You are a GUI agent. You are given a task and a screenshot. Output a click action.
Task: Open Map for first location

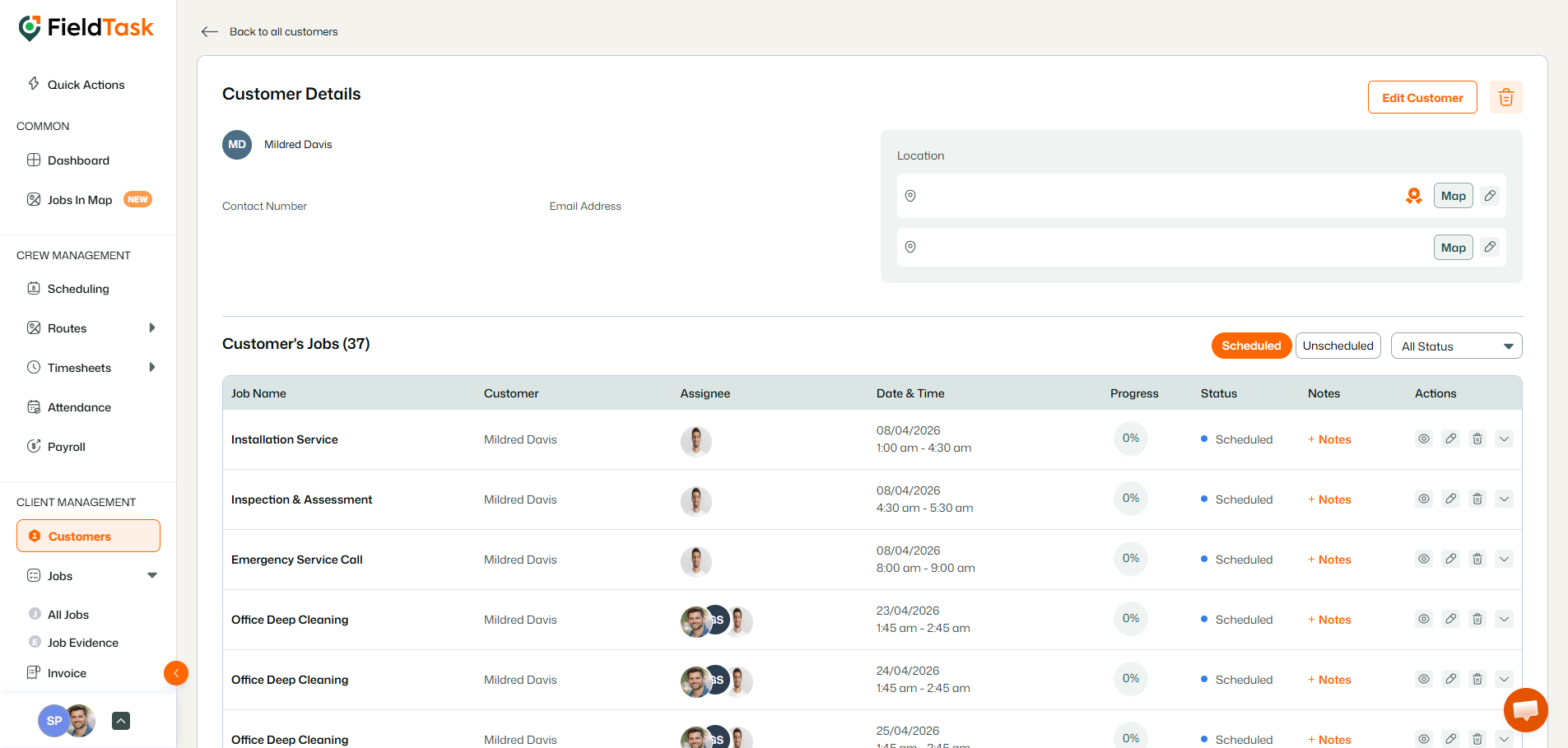pos(1454,196)
